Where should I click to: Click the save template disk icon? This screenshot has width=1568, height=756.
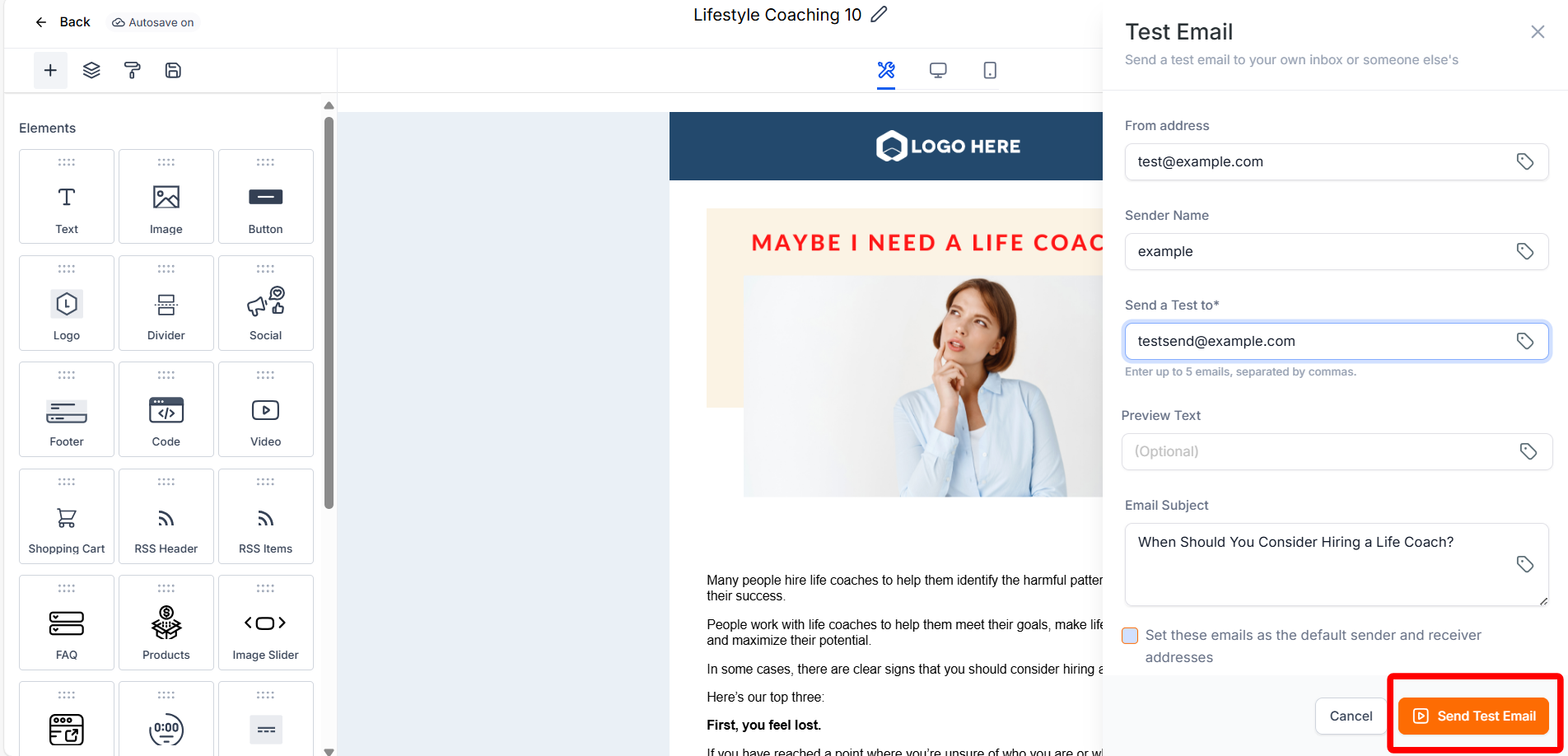pos(173,71)
